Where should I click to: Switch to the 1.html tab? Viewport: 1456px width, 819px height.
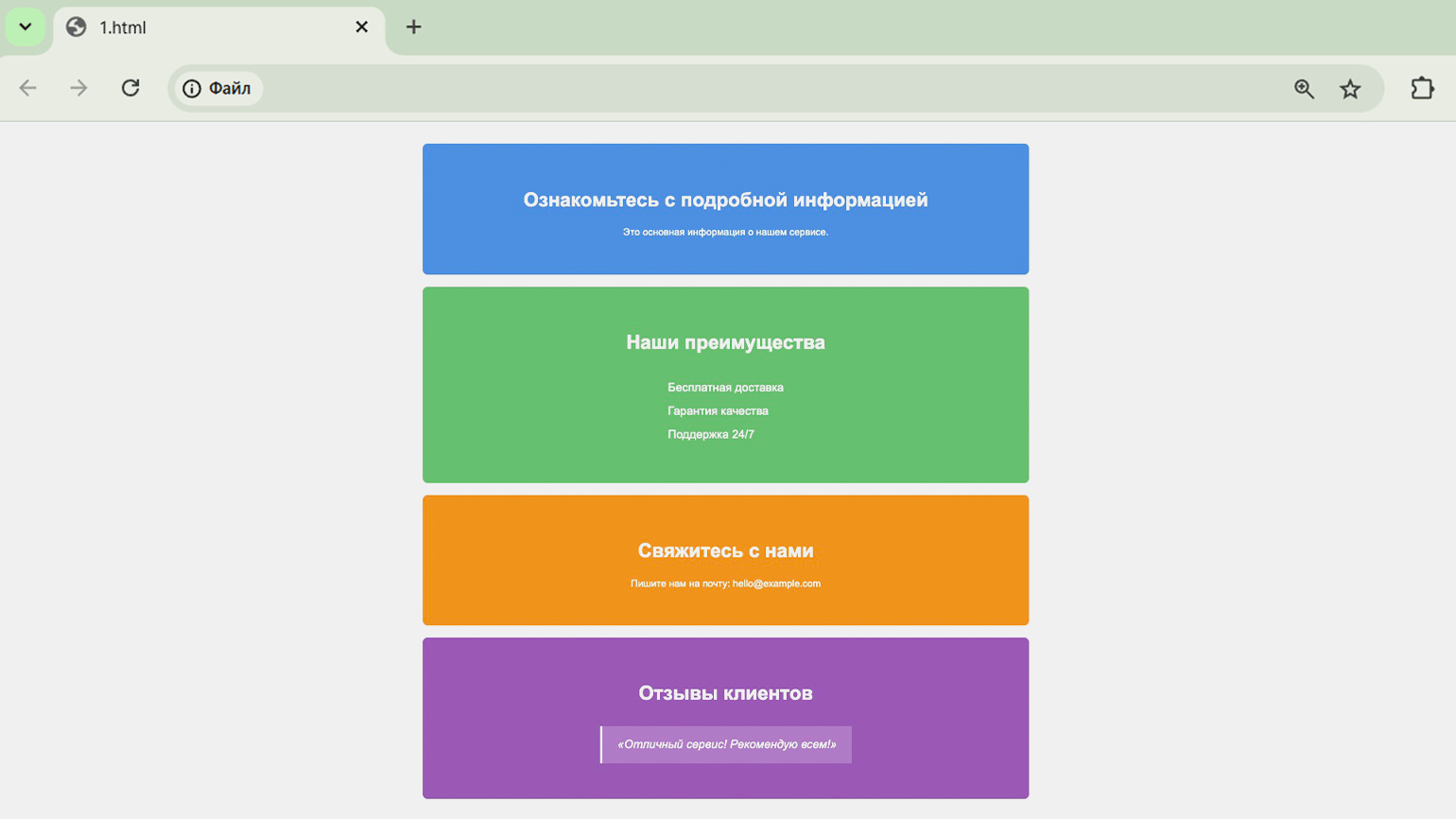(x=219, y=27)
